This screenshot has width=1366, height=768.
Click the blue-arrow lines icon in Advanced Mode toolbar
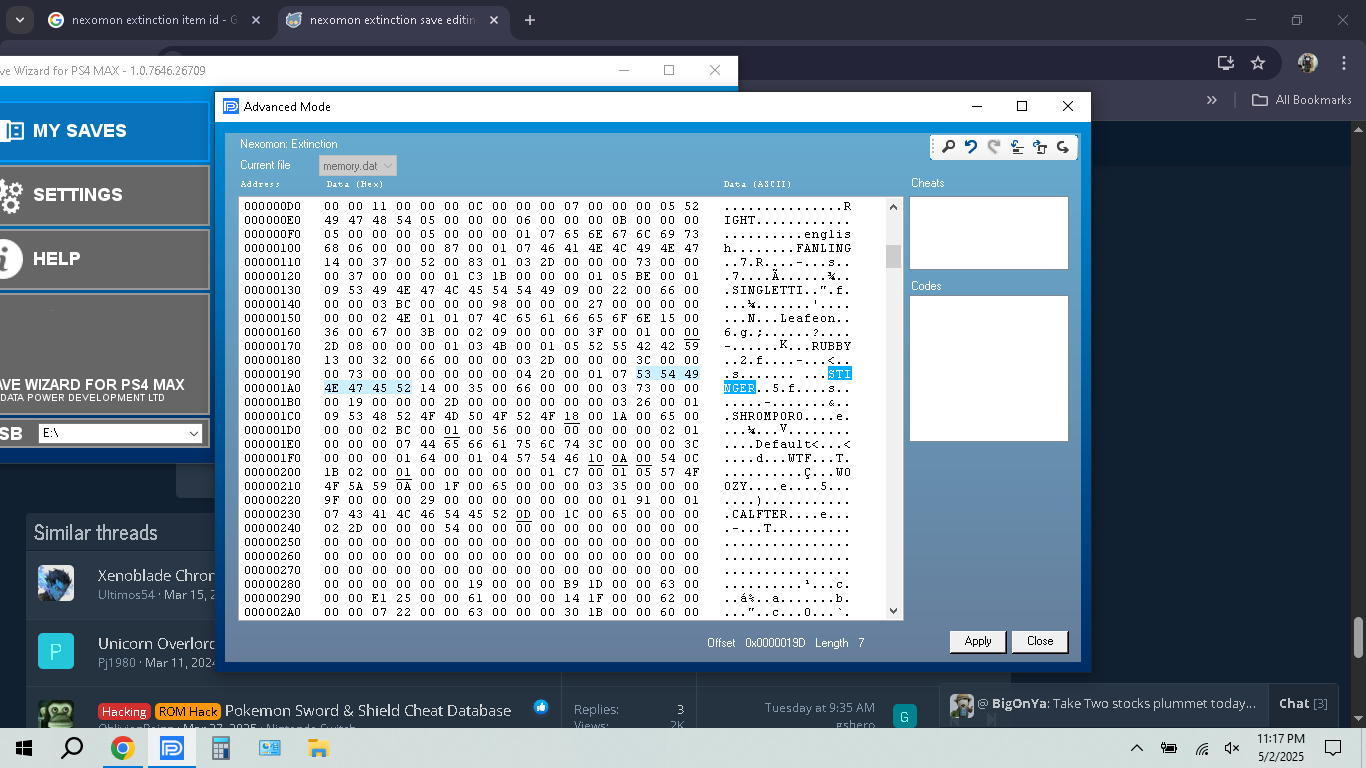tap(1017, 147)
